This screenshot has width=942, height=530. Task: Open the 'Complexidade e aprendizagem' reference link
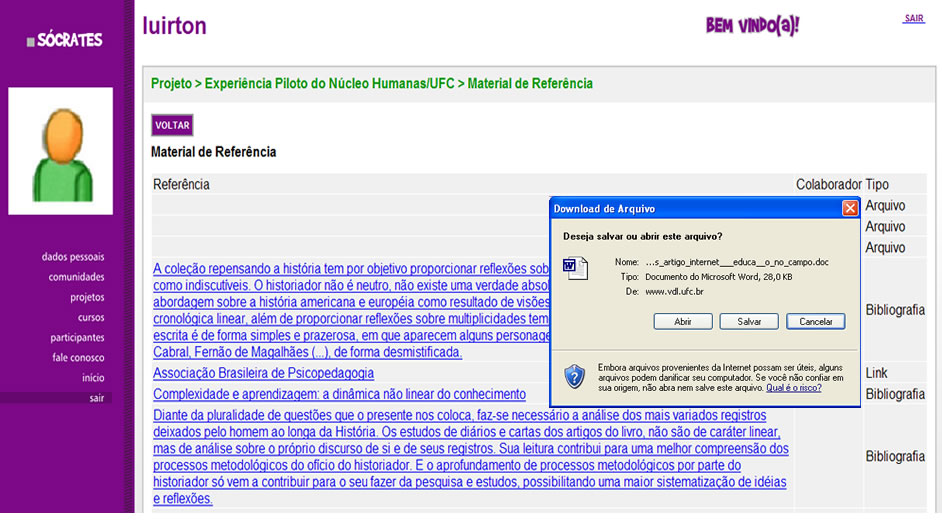click(339, 394)
